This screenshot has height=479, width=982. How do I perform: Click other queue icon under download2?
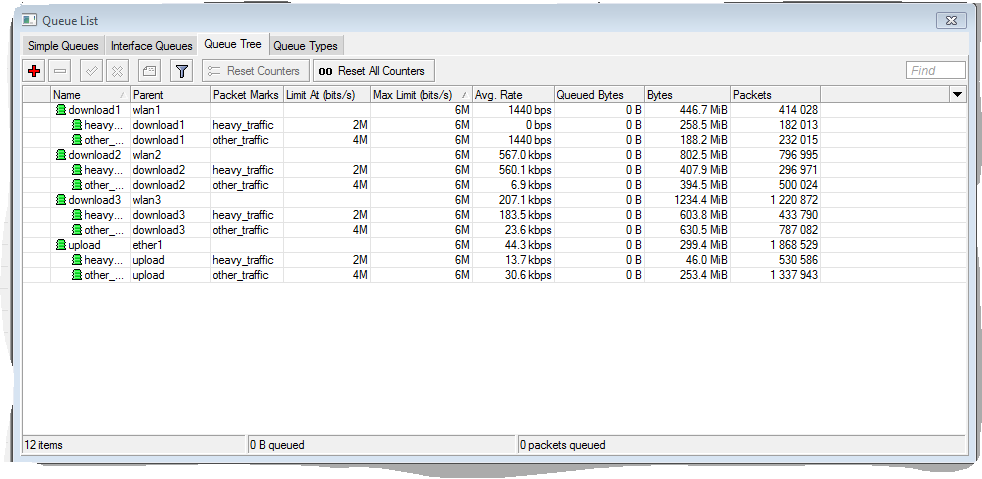(76, 185)
